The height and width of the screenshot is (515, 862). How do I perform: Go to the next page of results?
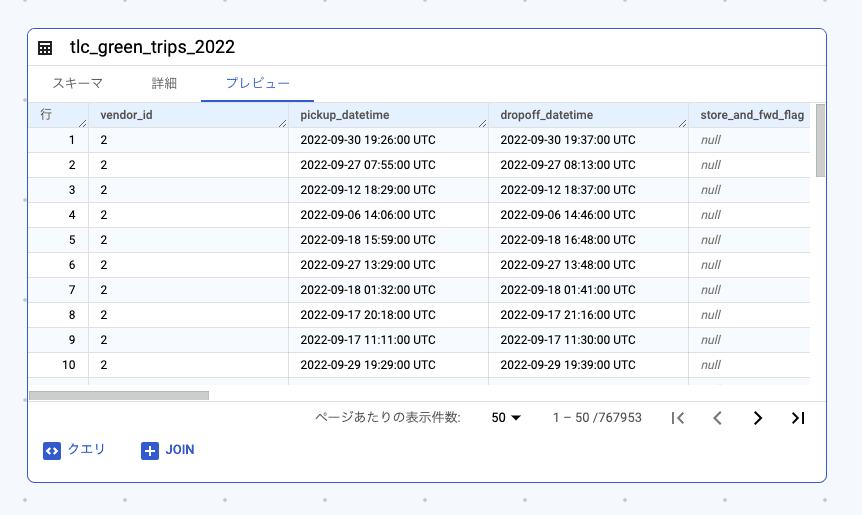click(758, 418)
